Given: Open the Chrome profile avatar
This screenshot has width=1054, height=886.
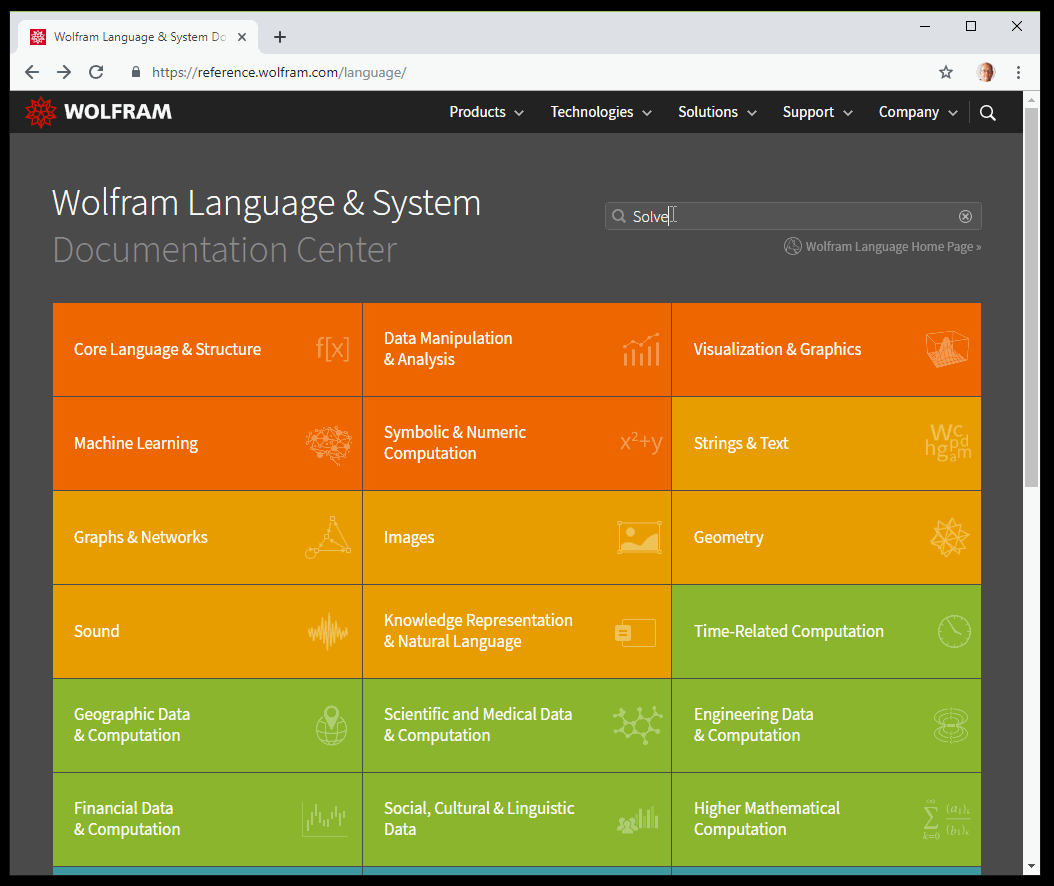Looking at the screenshot, I should pos(986,72).
